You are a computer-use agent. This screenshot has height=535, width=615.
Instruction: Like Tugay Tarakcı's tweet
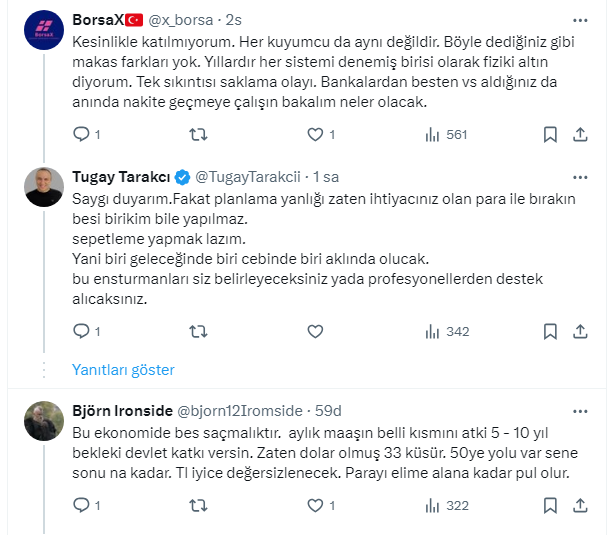pos(315,330)
